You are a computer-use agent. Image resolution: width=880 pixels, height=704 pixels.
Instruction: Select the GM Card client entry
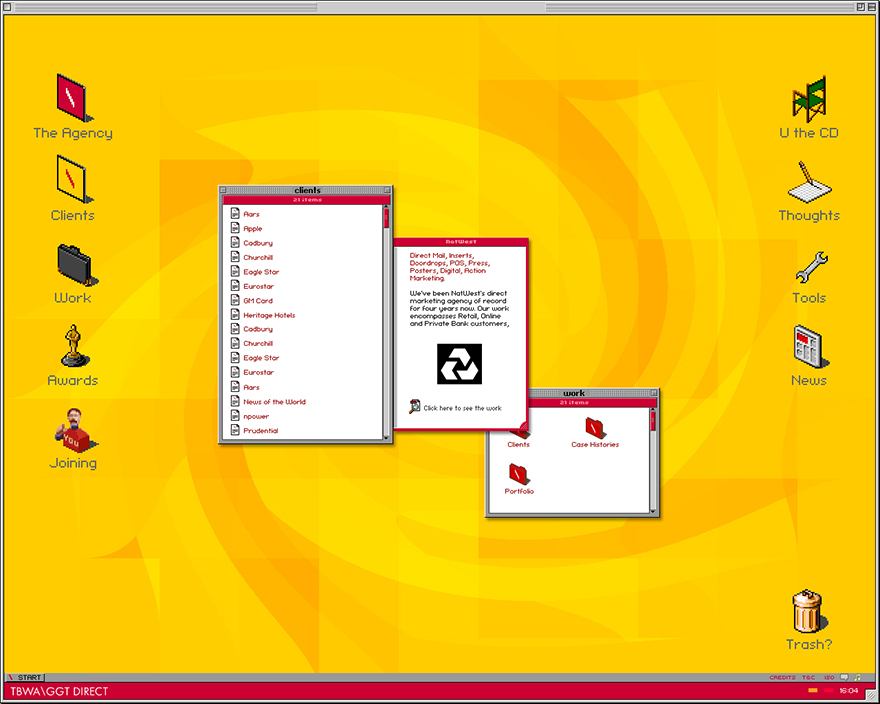pos(252,300)
